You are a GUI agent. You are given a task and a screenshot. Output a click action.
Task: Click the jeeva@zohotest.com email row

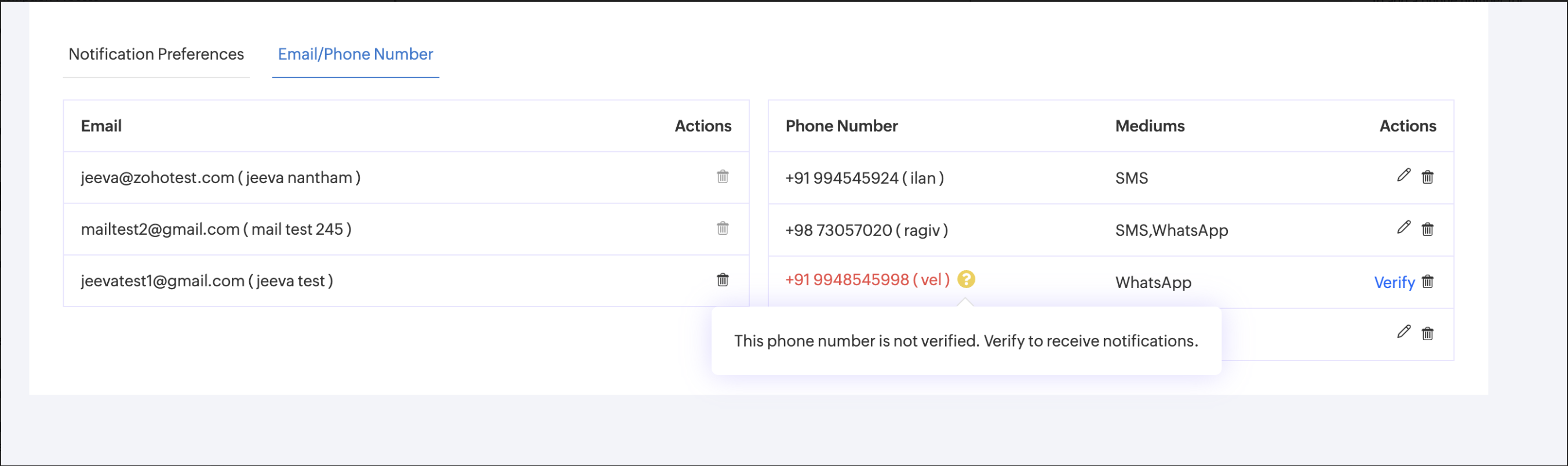tap(220, 177)
